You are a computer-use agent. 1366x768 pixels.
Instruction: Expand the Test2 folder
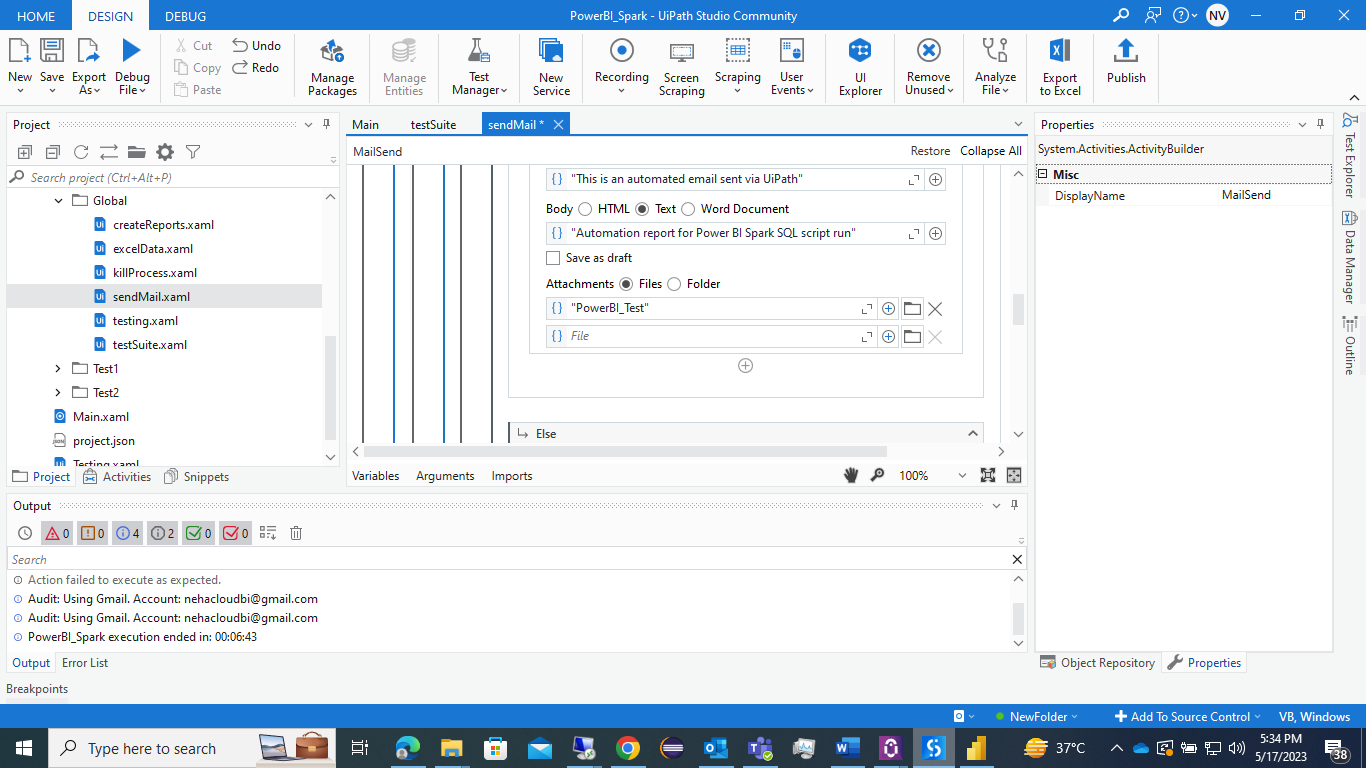59,393
